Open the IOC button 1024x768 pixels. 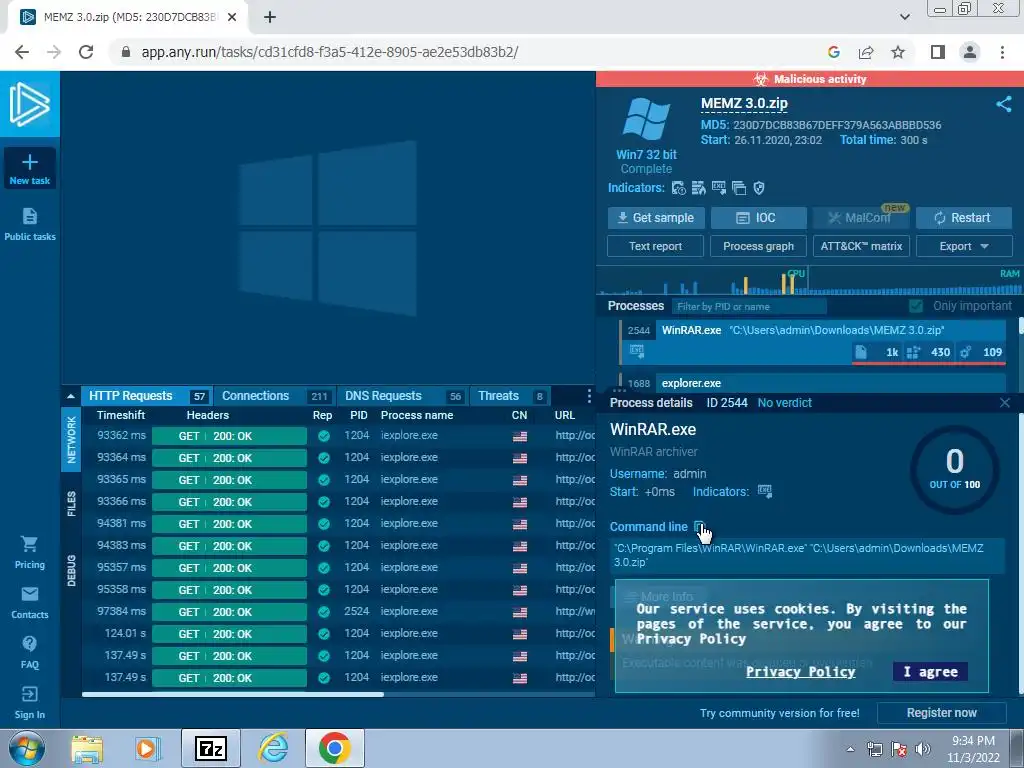758,217
